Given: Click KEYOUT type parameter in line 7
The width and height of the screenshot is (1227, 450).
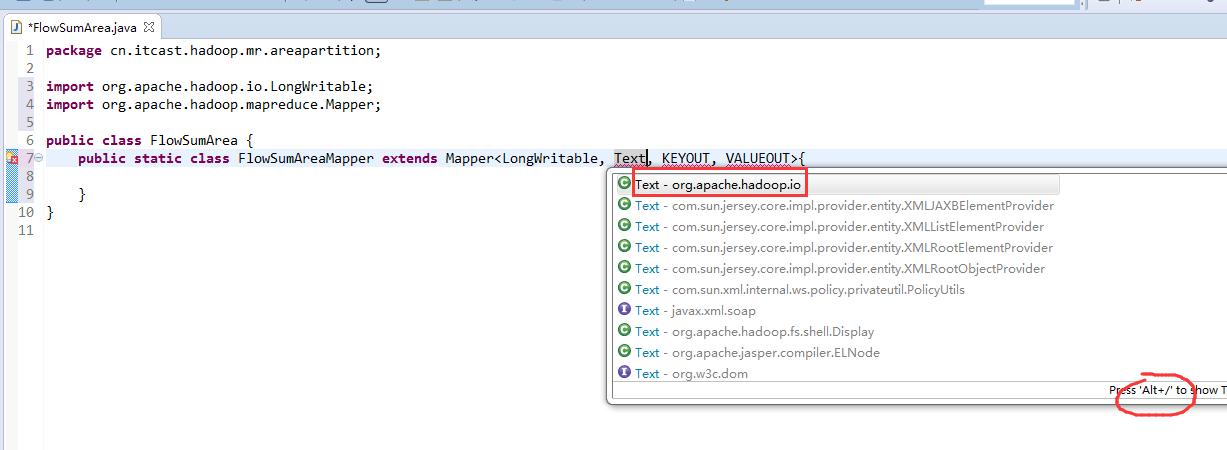Looking at the screenshot, I should tap(686, 158).
